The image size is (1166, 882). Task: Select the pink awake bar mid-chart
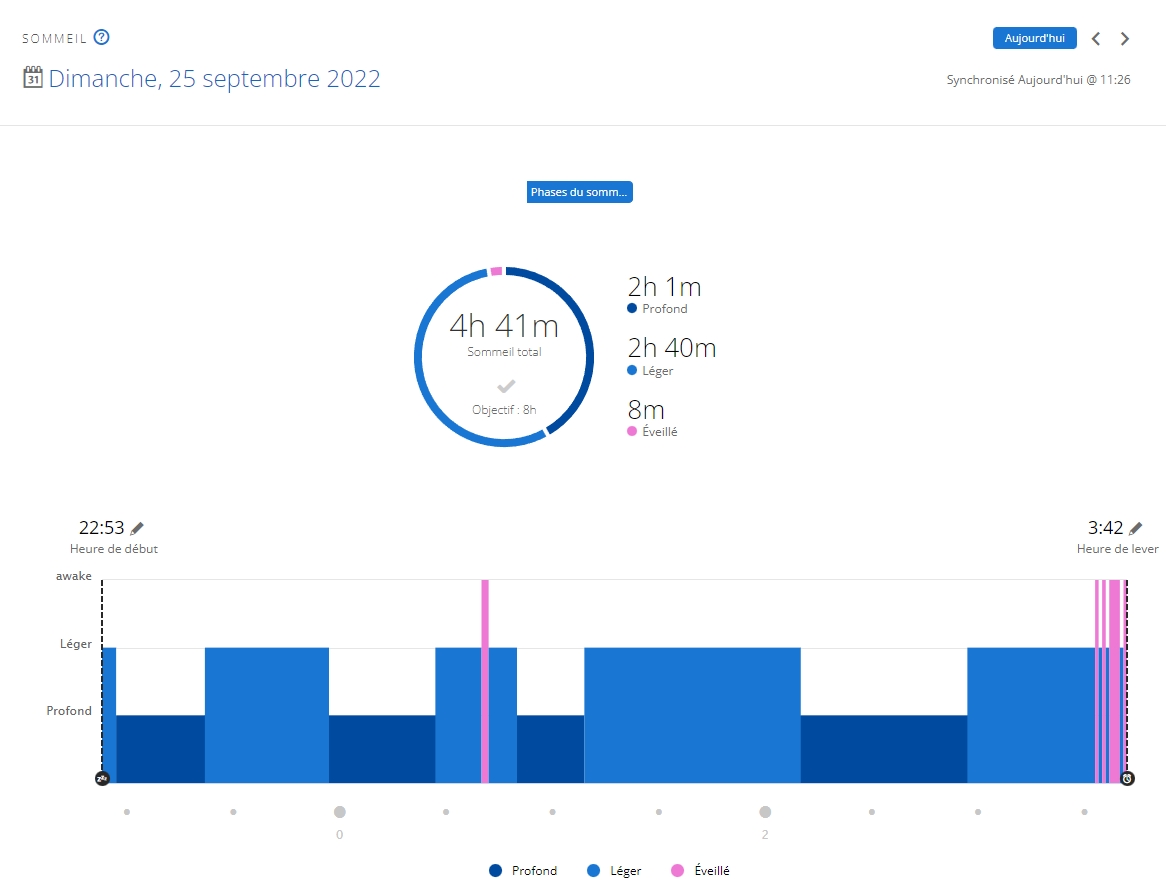pyautogui.click(x=485, y=680)
